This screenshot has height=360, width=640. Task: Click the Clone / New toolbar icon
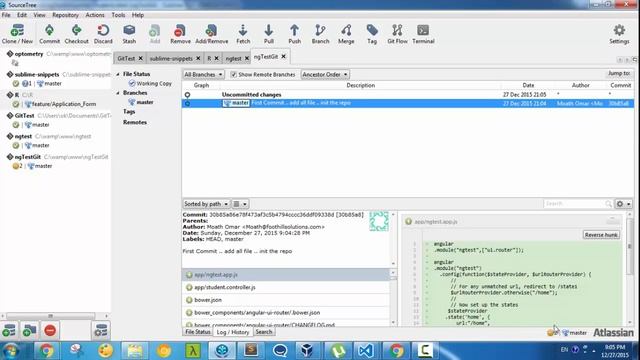point(17,34)
